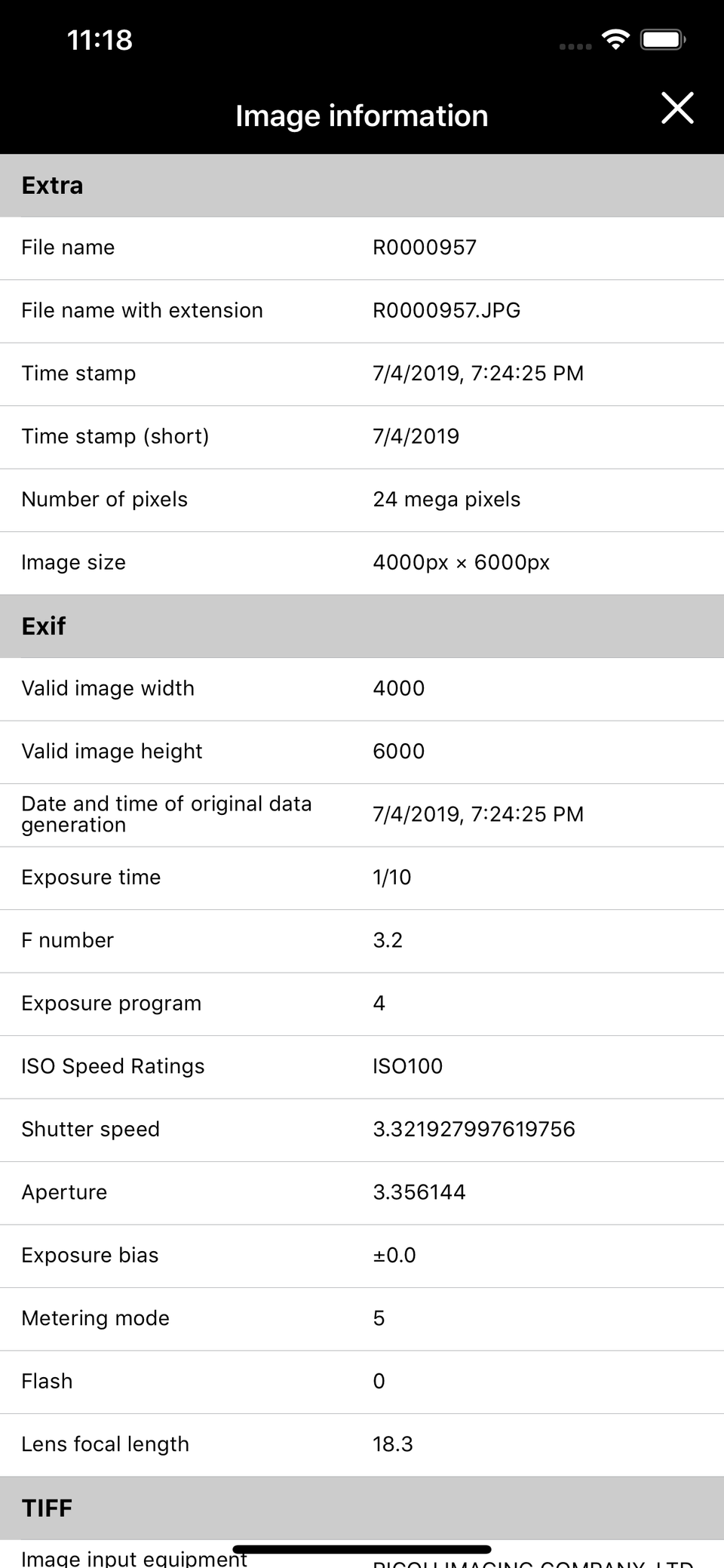Select the Shutter speed value
Viewport: 724px width, 1568px height.
474,1129
